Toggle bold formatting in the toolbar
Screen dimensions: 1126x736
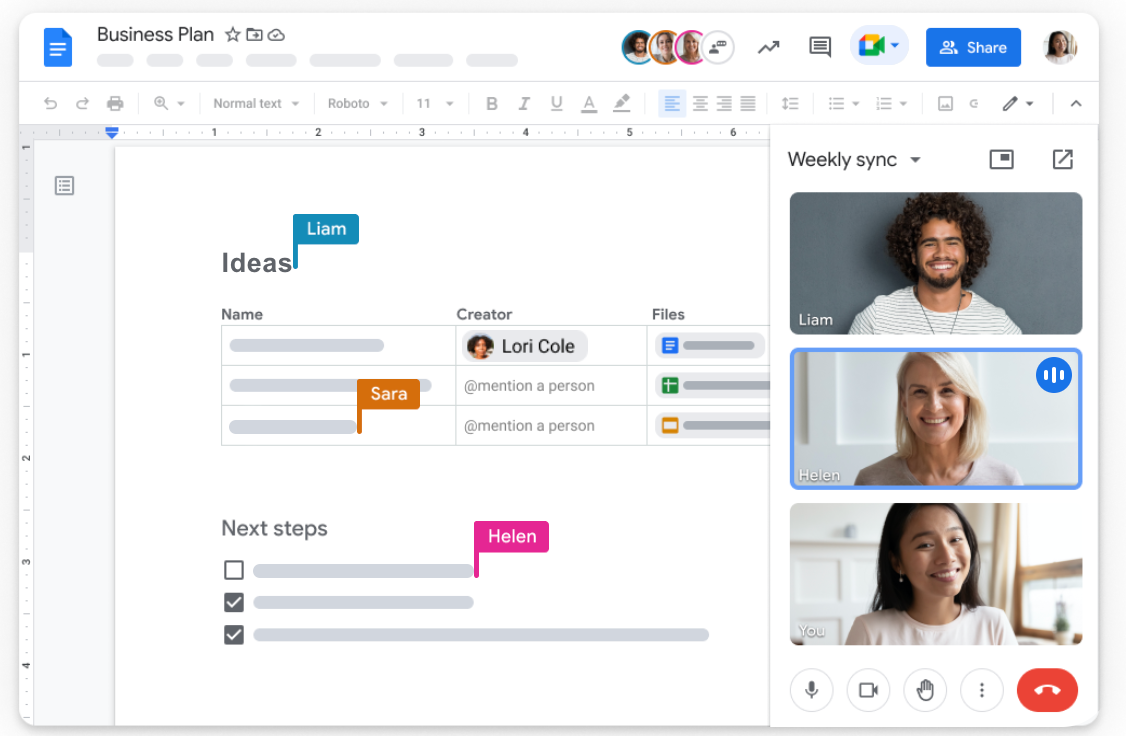pos(491,103)
